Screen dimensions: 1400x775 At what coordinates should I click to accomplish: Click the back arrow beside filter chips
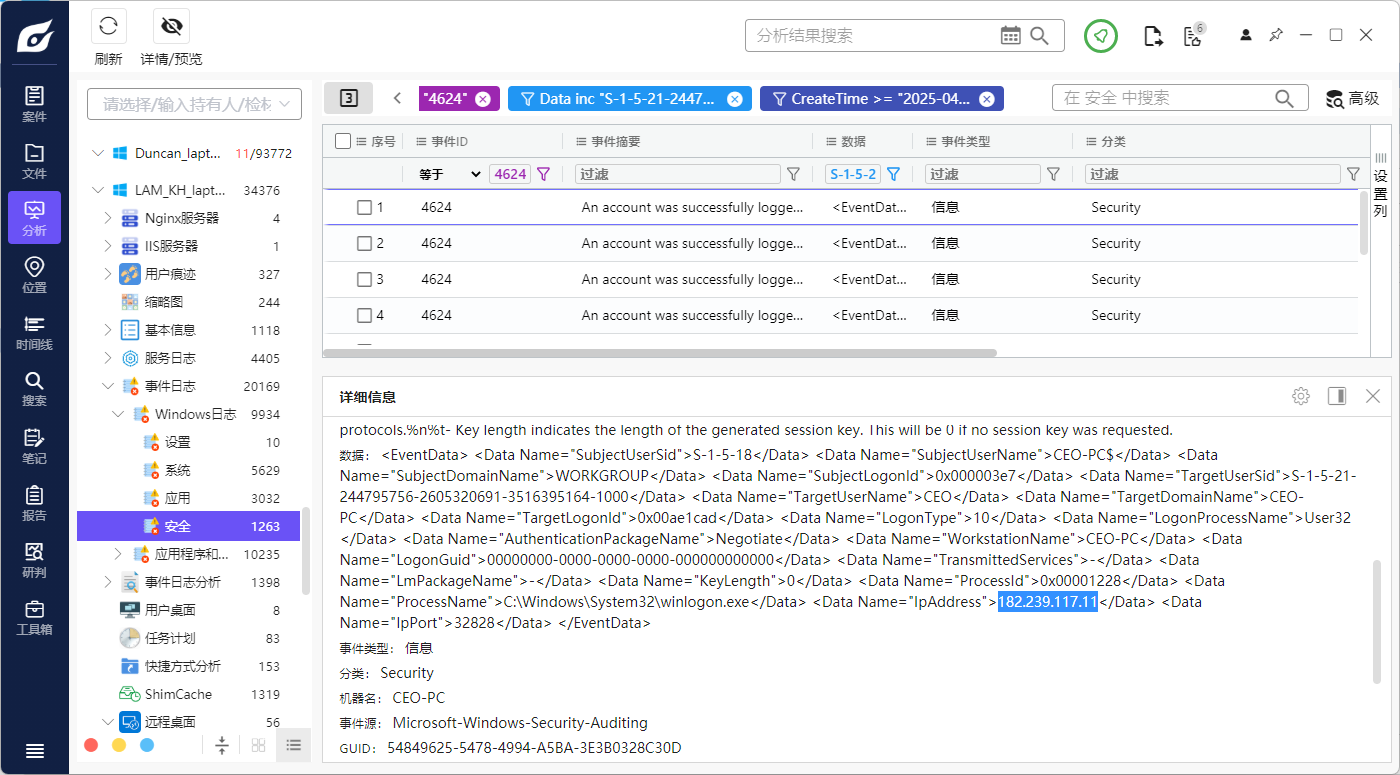tap(397, 98)
